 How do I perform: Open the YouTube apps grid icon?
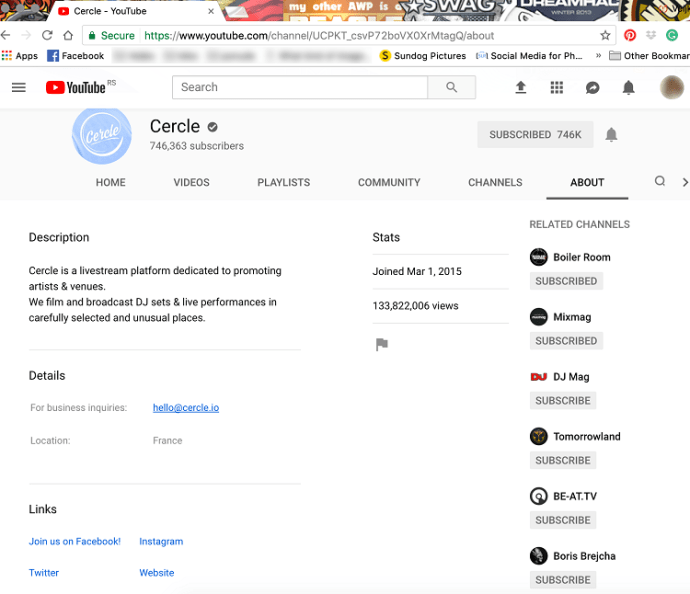[x=557, y=88]
